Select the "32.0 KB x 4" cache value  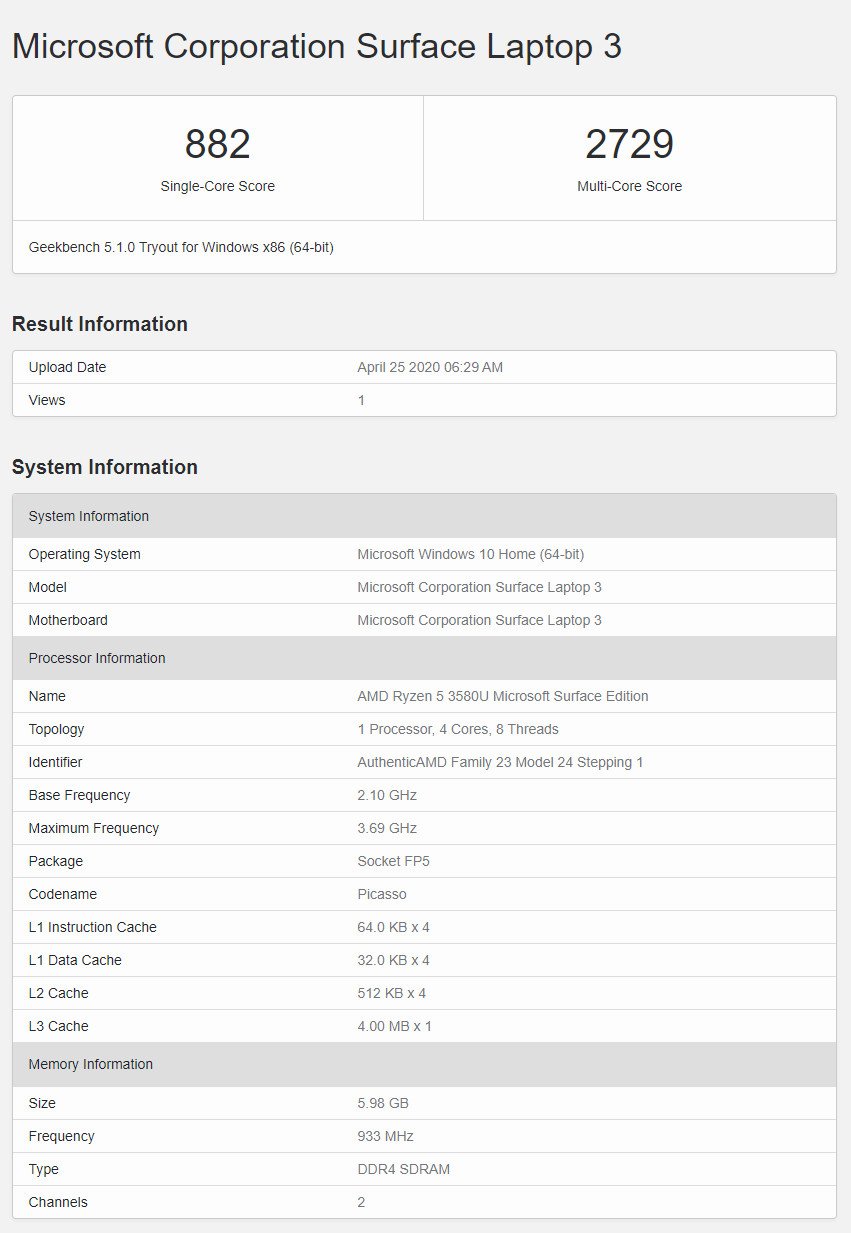coord(394,960)
